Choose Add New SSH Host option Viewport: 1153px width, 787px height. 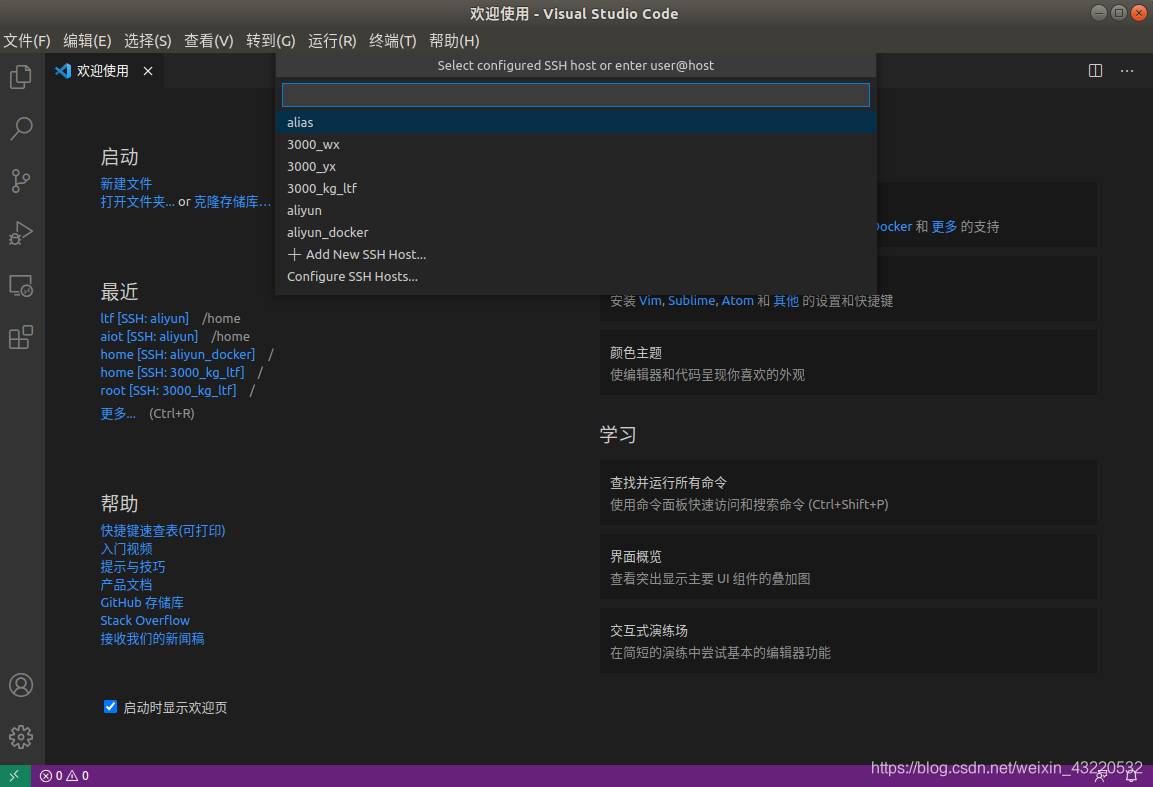(576, 254)
